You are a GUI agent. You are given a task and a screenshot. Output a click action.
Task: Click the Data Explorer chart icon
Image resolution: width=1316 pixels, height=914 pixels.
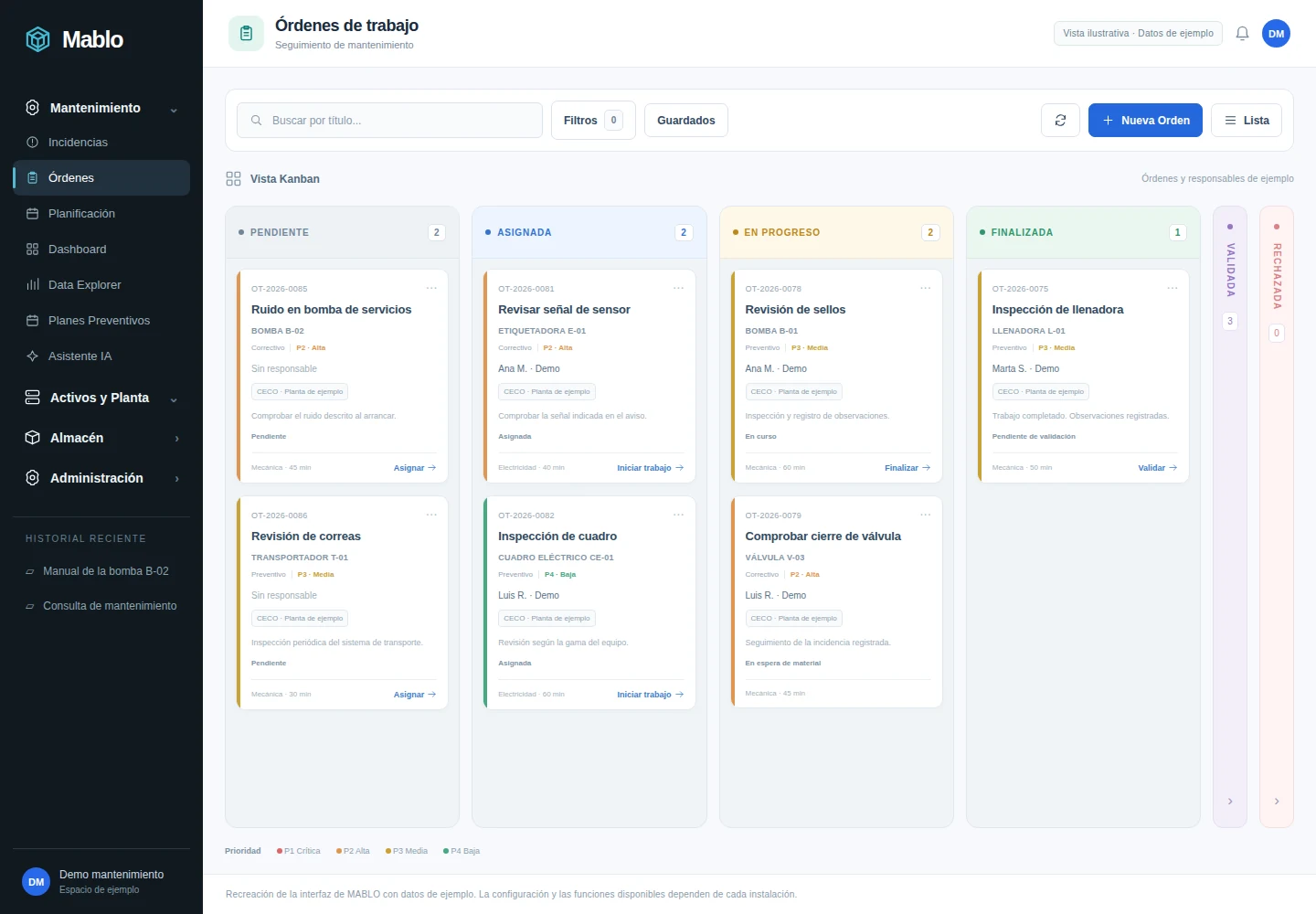click(32, 285)
